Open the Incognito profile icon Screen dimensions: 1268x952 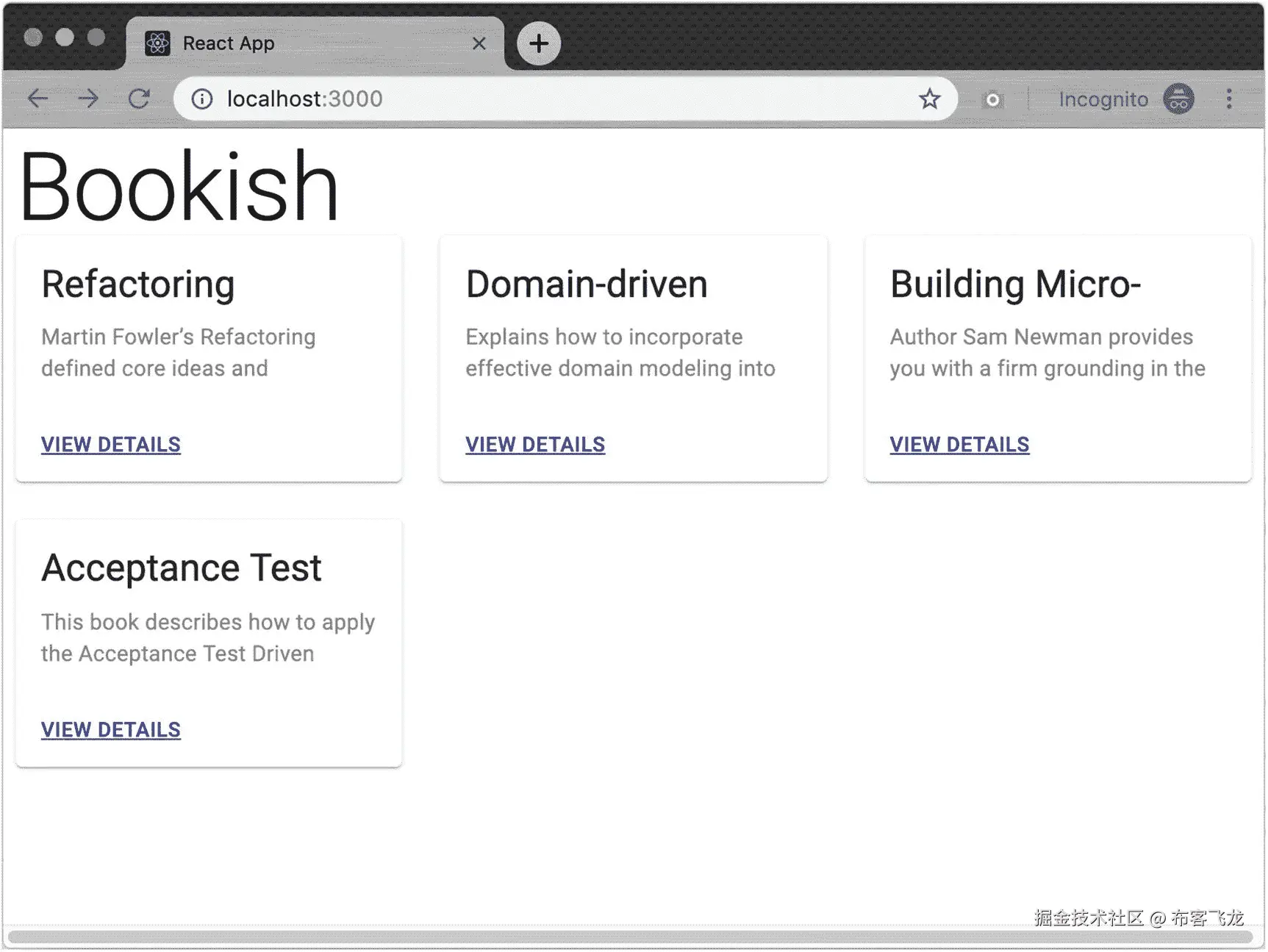[1178, 99]
